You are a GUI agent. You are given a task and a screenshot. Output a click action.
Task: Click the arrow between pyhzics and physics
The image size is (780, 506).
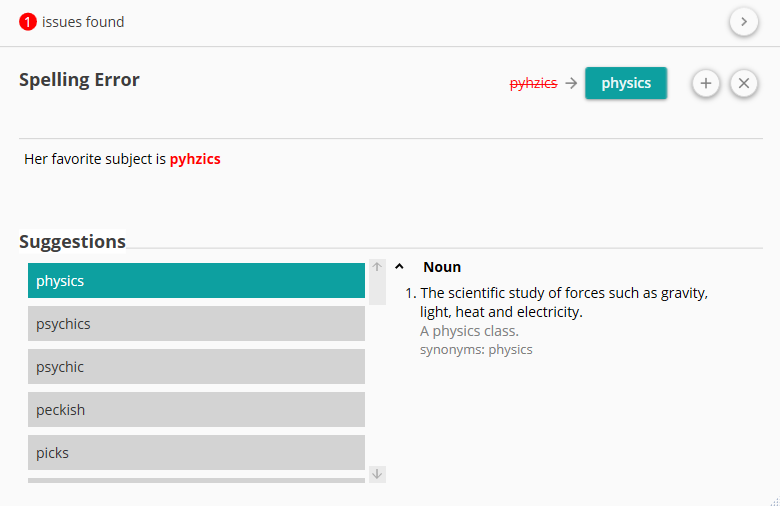point(571,83)
